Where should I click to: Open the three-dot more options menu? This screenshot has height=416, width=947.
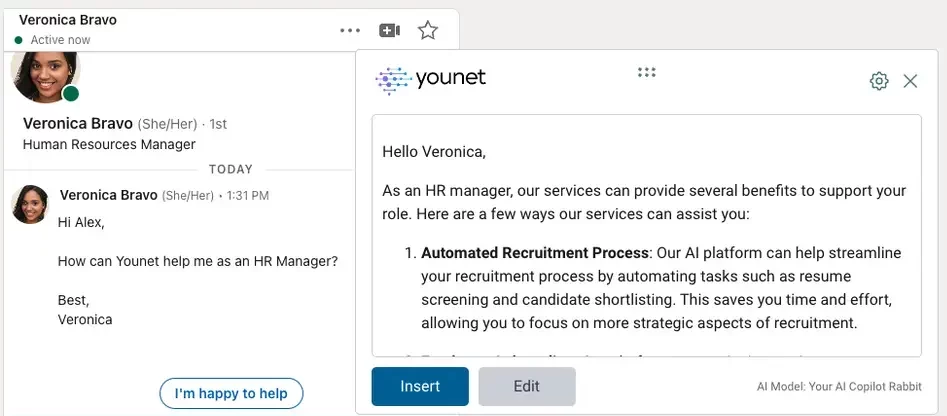350,30
